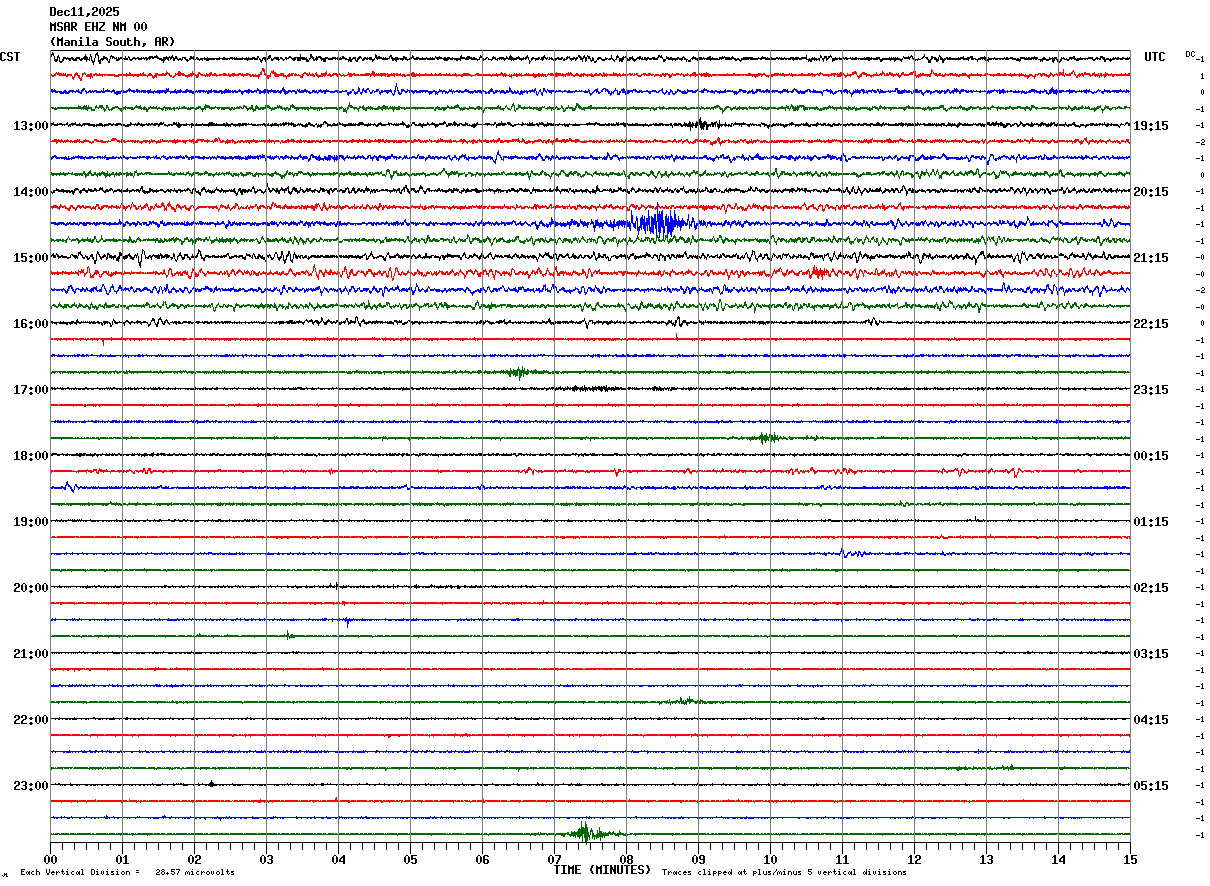The height and width of the screenshot is (886, 1210).
Task: Click the 20:15 UTC time label
Action: pos(1151,192)
